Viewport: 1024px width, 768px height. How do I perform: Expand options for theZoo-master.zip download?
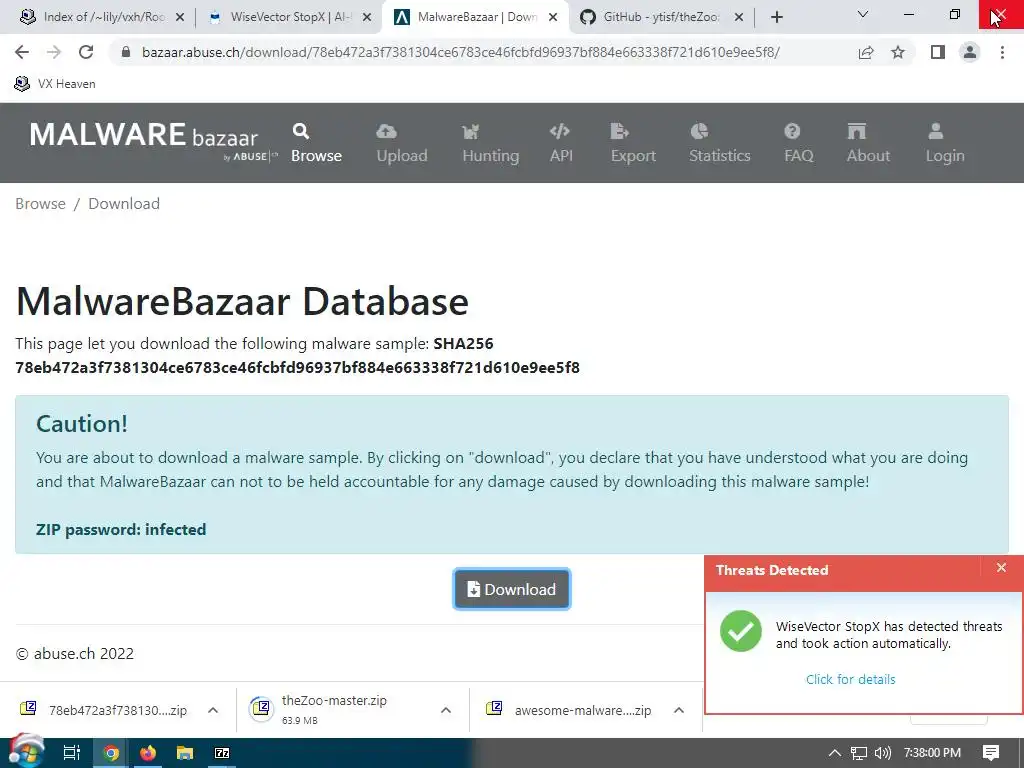pyautogui.click(x=446, y=710)
